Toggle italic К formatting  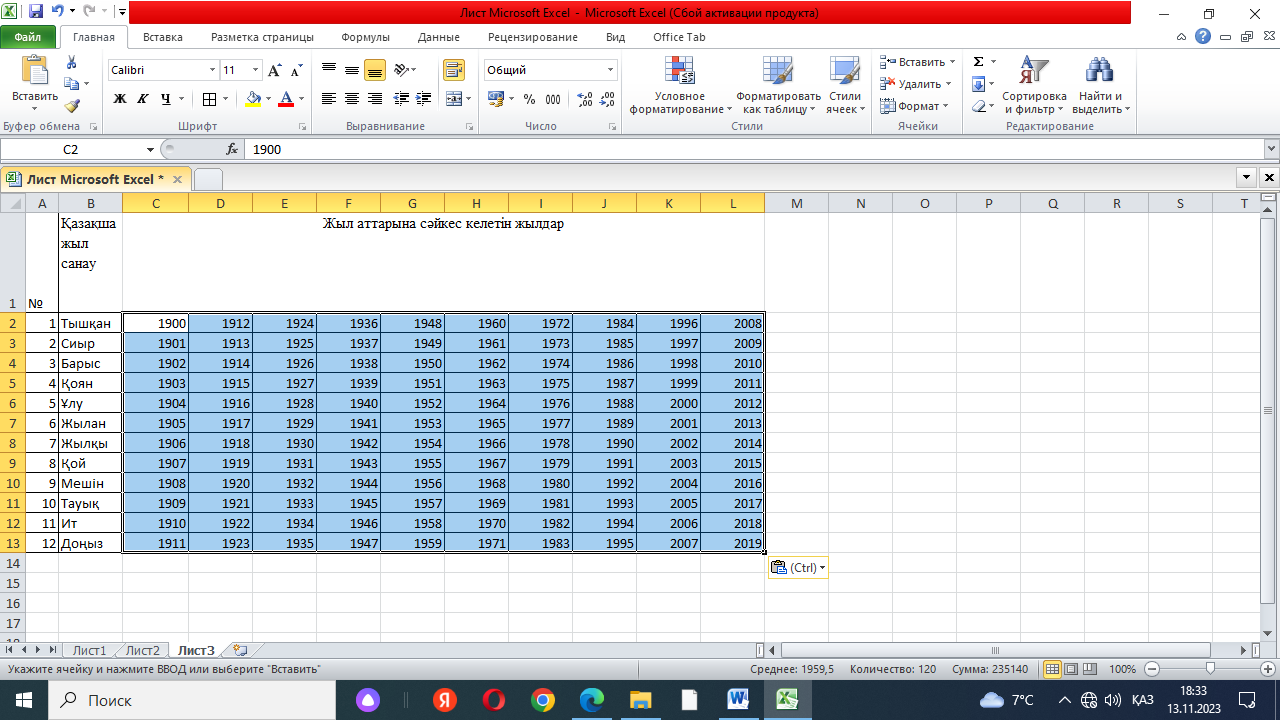point(142,99)
